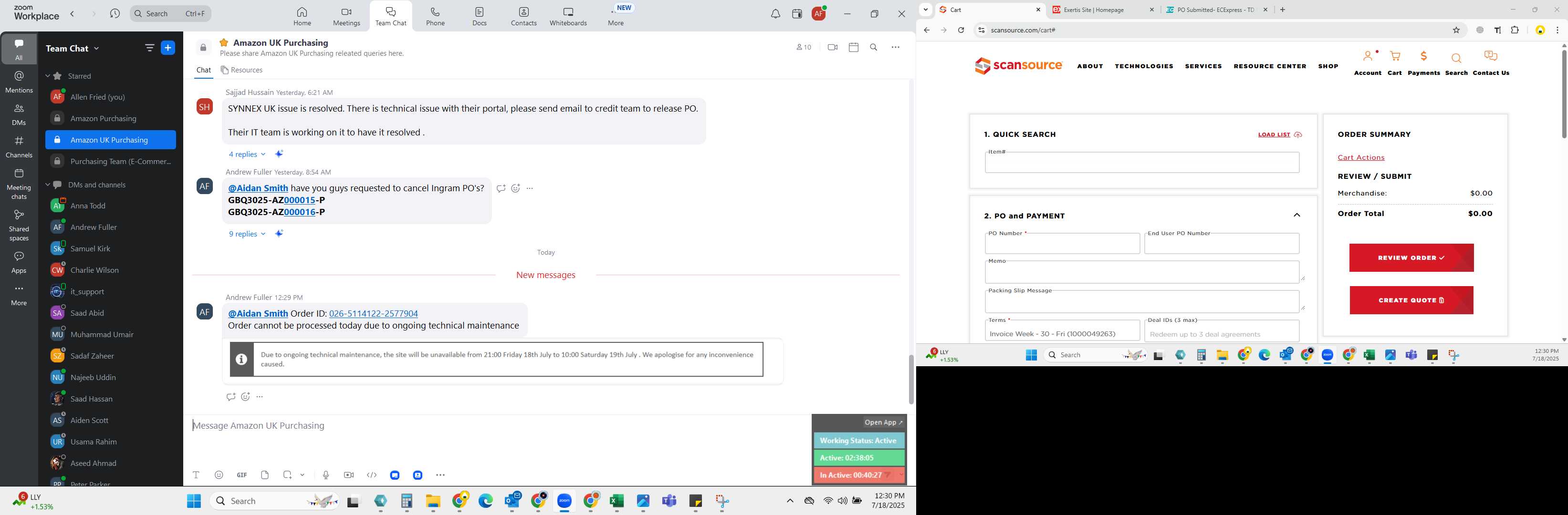Show DMs in the Zoom left sidebar

point(19,113)
